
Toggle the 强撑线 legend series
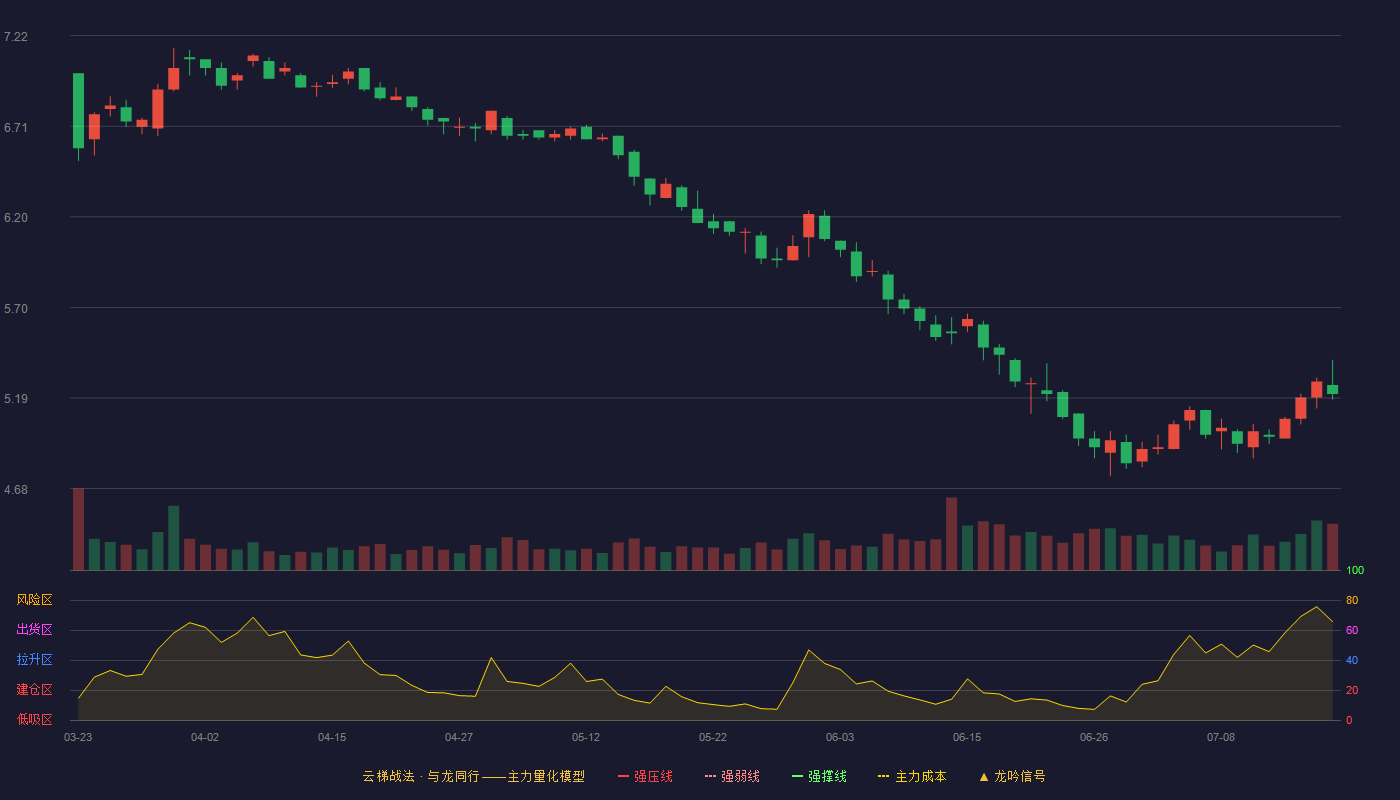click(x=819, y=776)
